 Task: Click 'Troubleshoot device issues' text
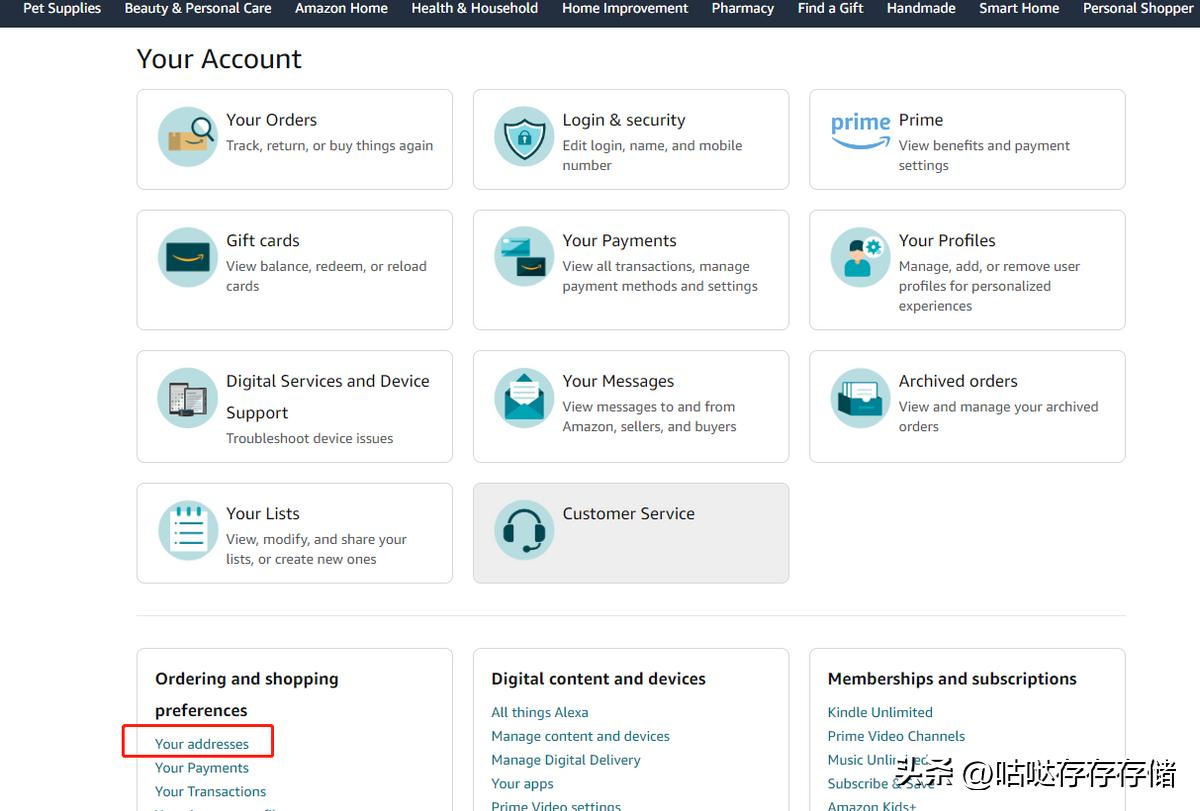pos(309,438)
